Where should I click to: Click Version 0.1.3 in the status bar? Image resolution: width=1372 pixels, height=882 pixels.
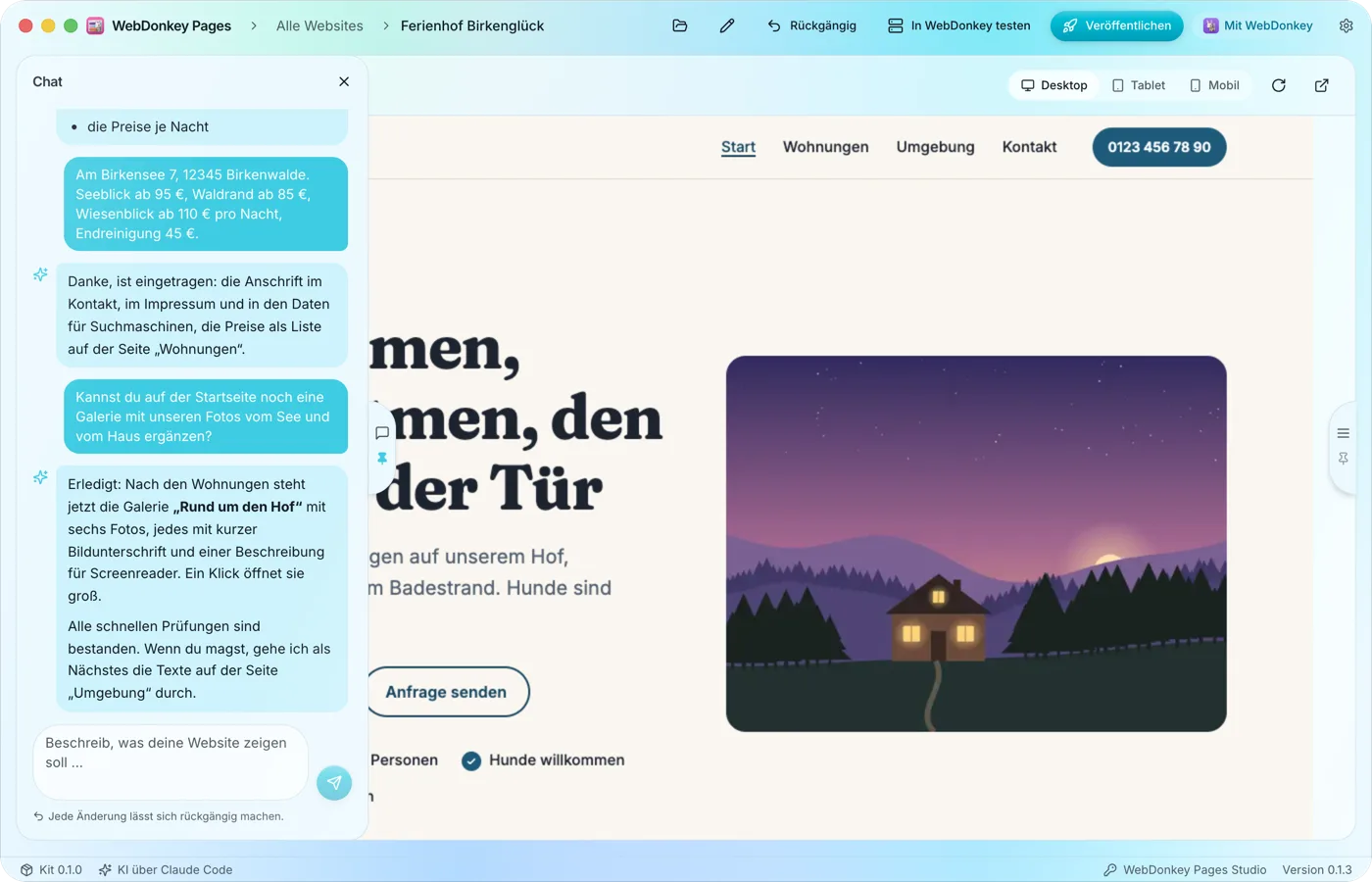pyautogui.click(x=1317, y=869)
